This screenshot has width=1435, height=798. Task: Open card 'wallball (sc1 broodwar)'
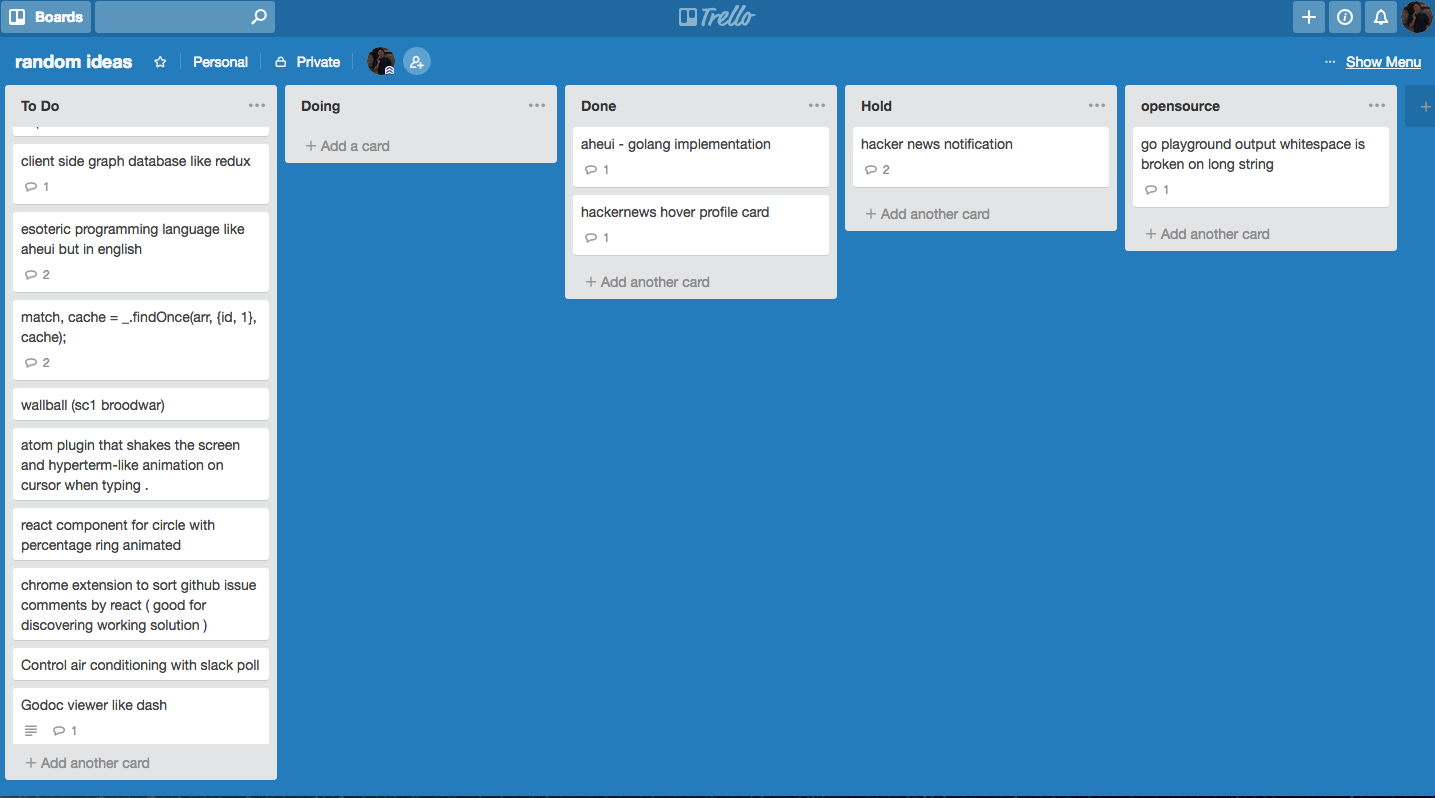point(141,405)
